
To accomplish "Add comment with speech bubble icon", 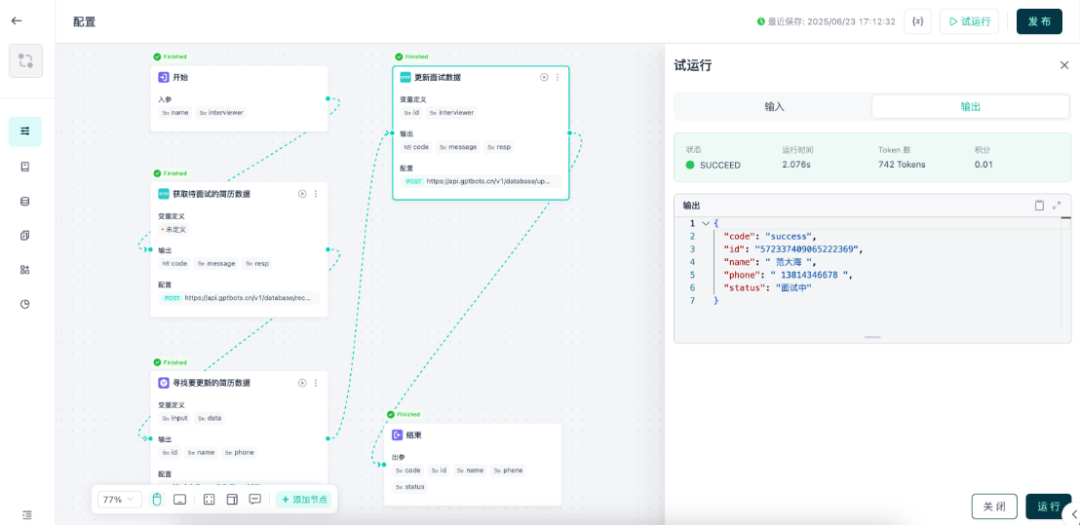I will [x=255, y=500].
